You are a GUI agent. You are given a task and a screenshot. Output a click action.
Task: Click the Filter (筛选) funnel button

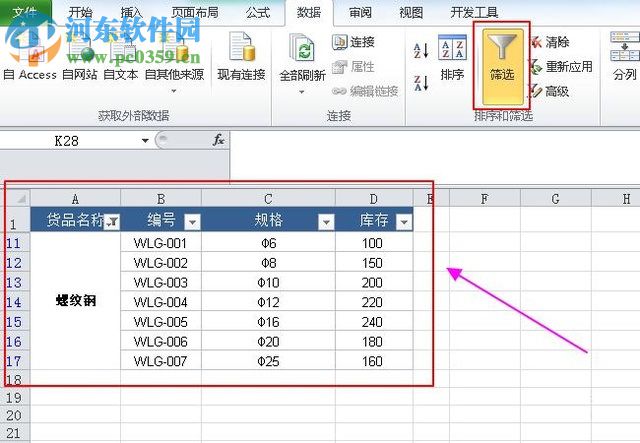pos(502,66)
